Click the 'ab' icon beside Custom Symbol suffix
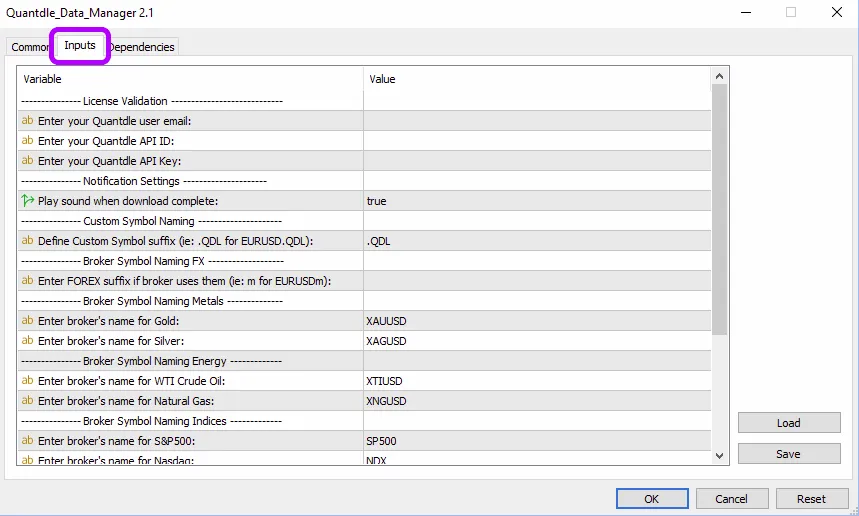Image resolution: width=859 pixels, height=516 pixels. [x=27, y=240]
